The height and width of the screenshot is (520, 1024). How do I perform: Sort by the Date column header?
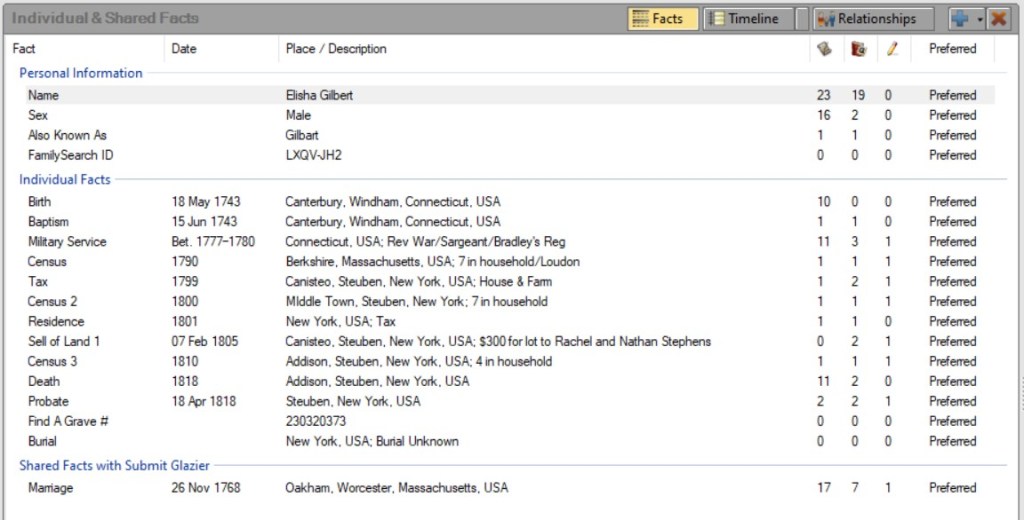(184, 48)
